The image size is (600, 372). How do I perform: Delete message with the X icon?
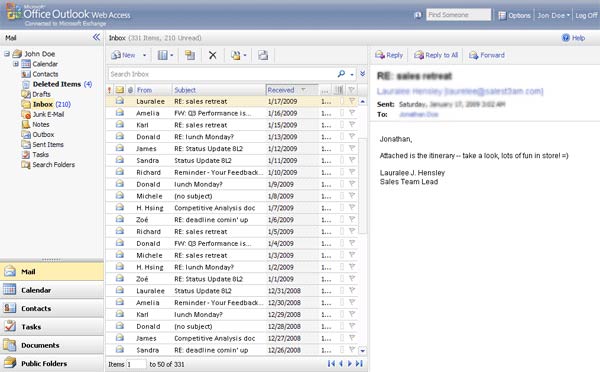212,55
